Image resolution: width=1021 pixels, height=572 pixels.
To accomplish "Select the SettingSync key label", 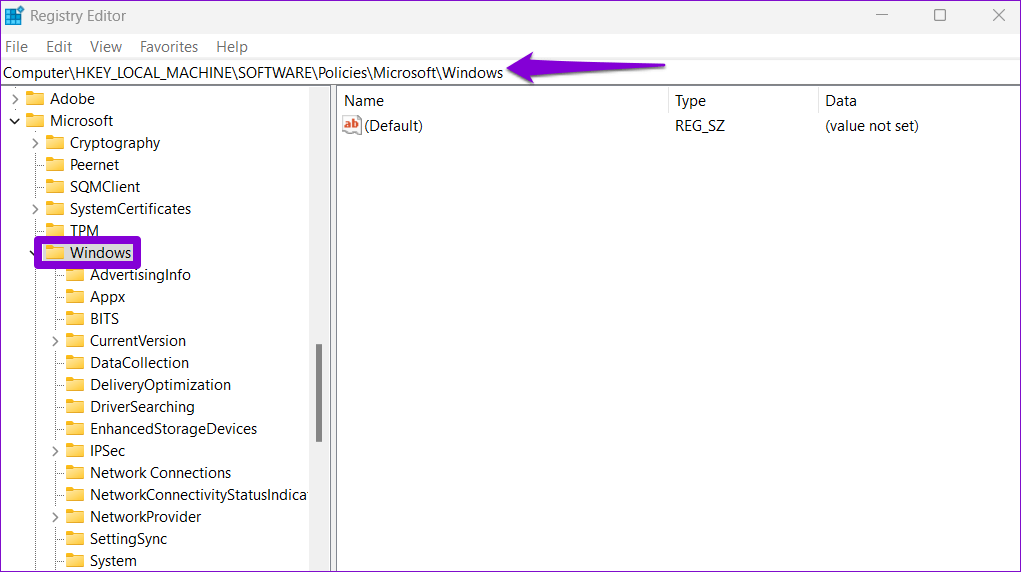I will click(x=128, y=539).
